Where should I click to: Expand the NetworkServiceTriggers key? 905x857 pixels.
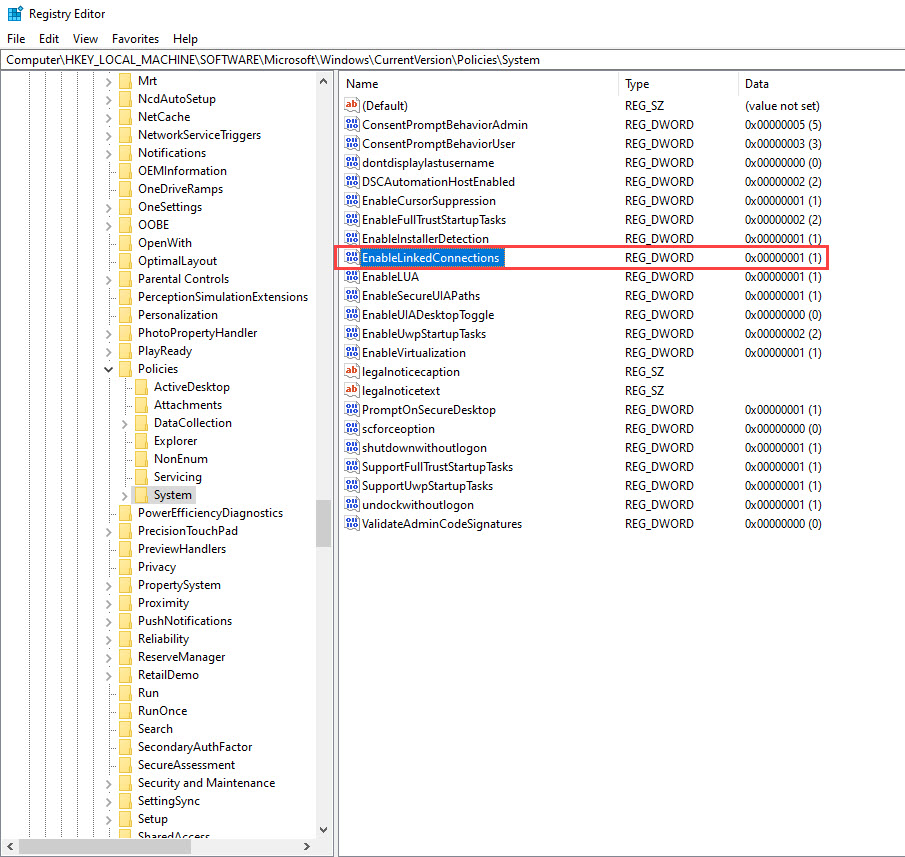click(109, 135)
